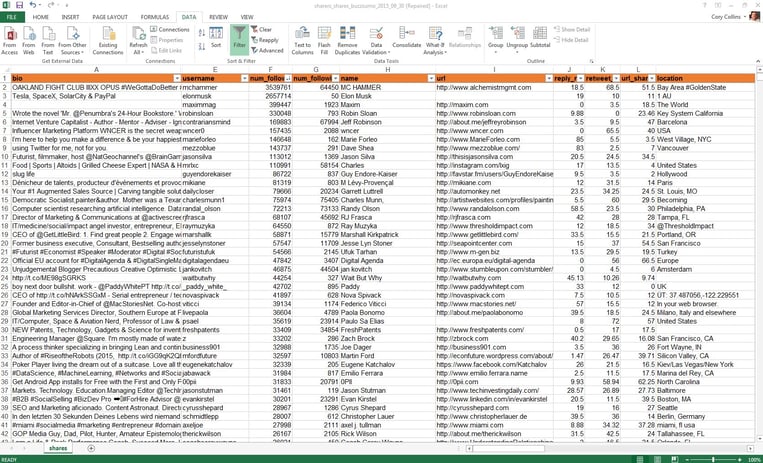The image size is (763, 463).
Task: Open the url column filter dropdown
Action: tap(549, 79)
